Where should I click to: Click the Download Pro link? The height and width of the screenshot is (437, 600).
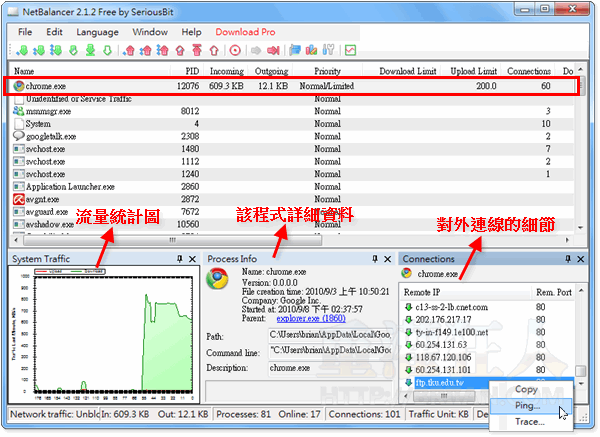tap(245, 31)
